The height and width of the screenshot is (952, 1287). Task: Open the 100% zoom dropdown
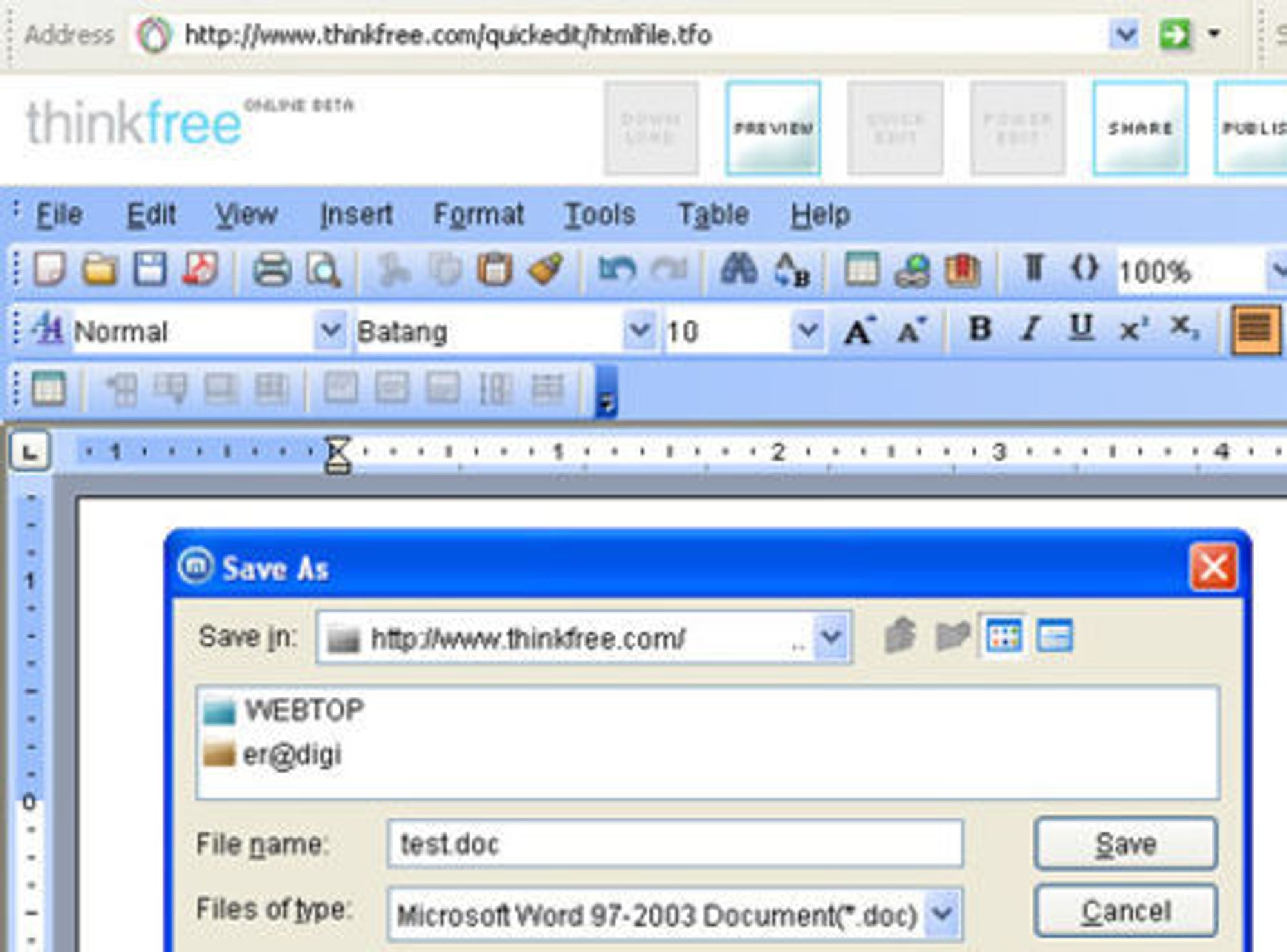[1277, 270]
